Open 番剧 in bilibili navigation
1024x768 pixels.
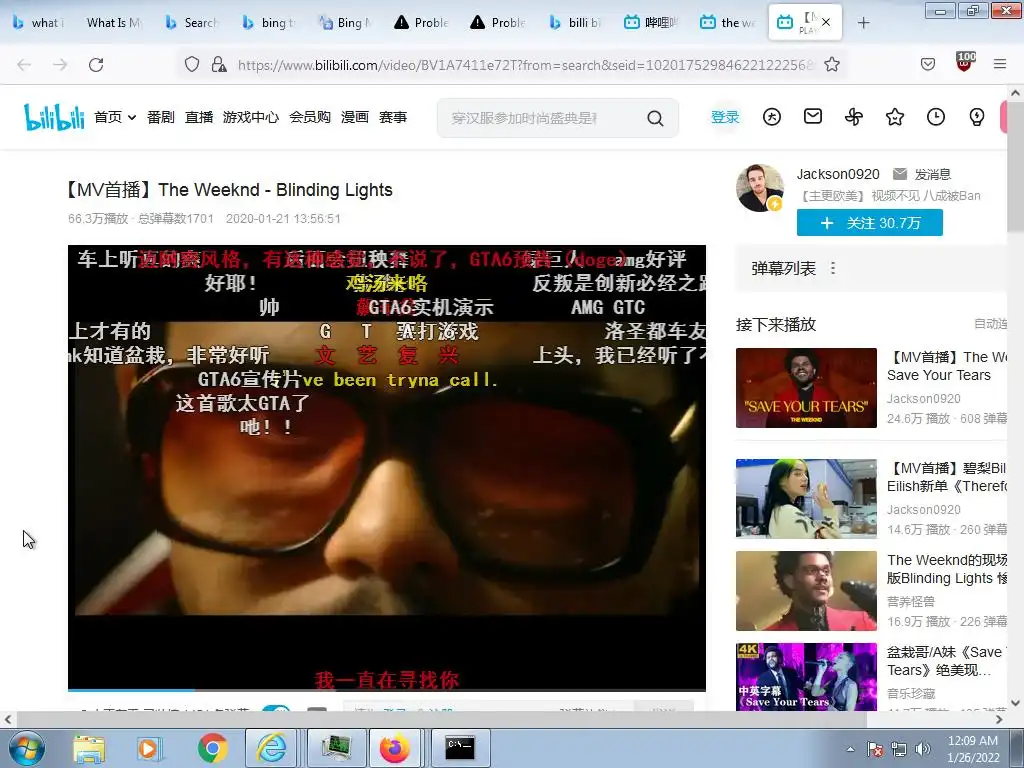point(161,117)
